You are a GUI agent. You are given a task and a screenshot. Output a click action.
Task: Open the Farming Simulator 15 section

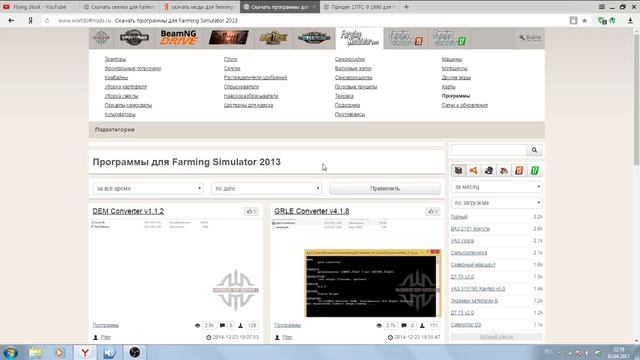coord(406,38)
